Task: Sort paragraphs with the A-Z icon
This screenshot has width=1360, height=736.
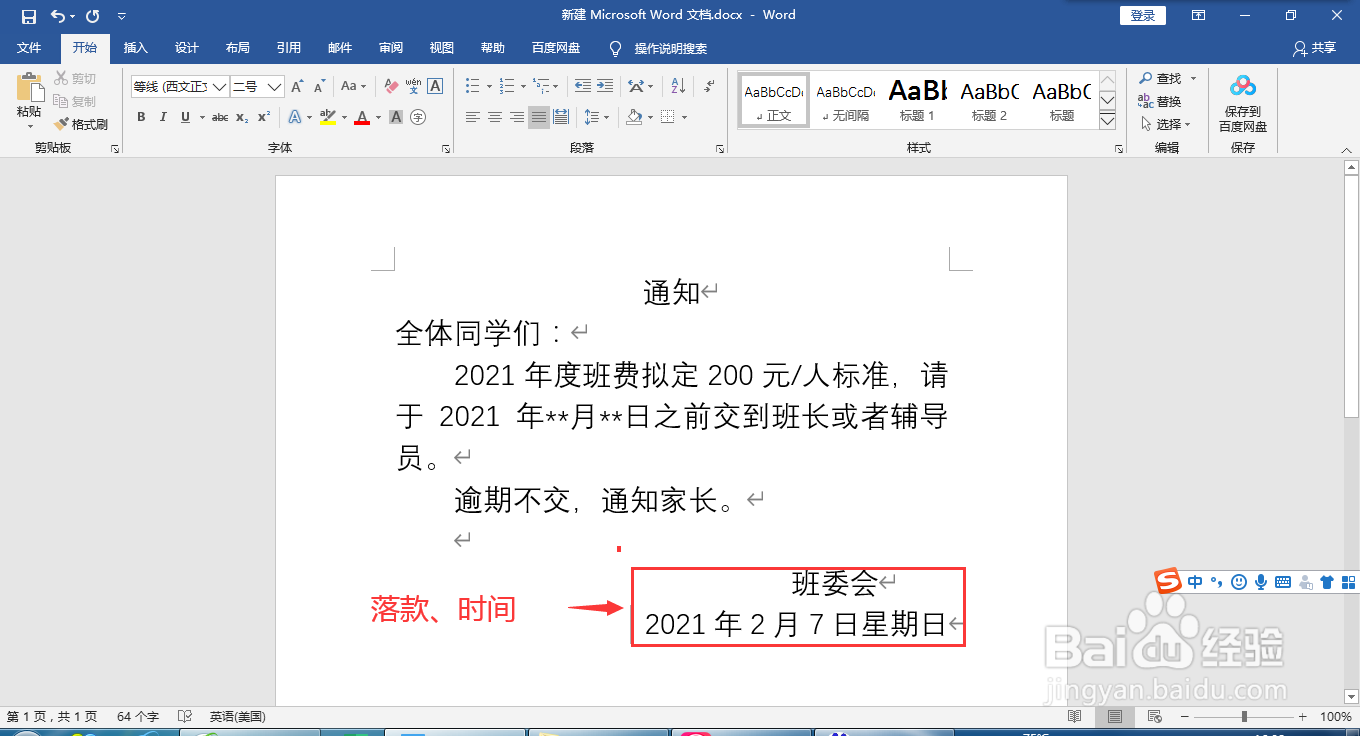Action: (x=676, y=87)
